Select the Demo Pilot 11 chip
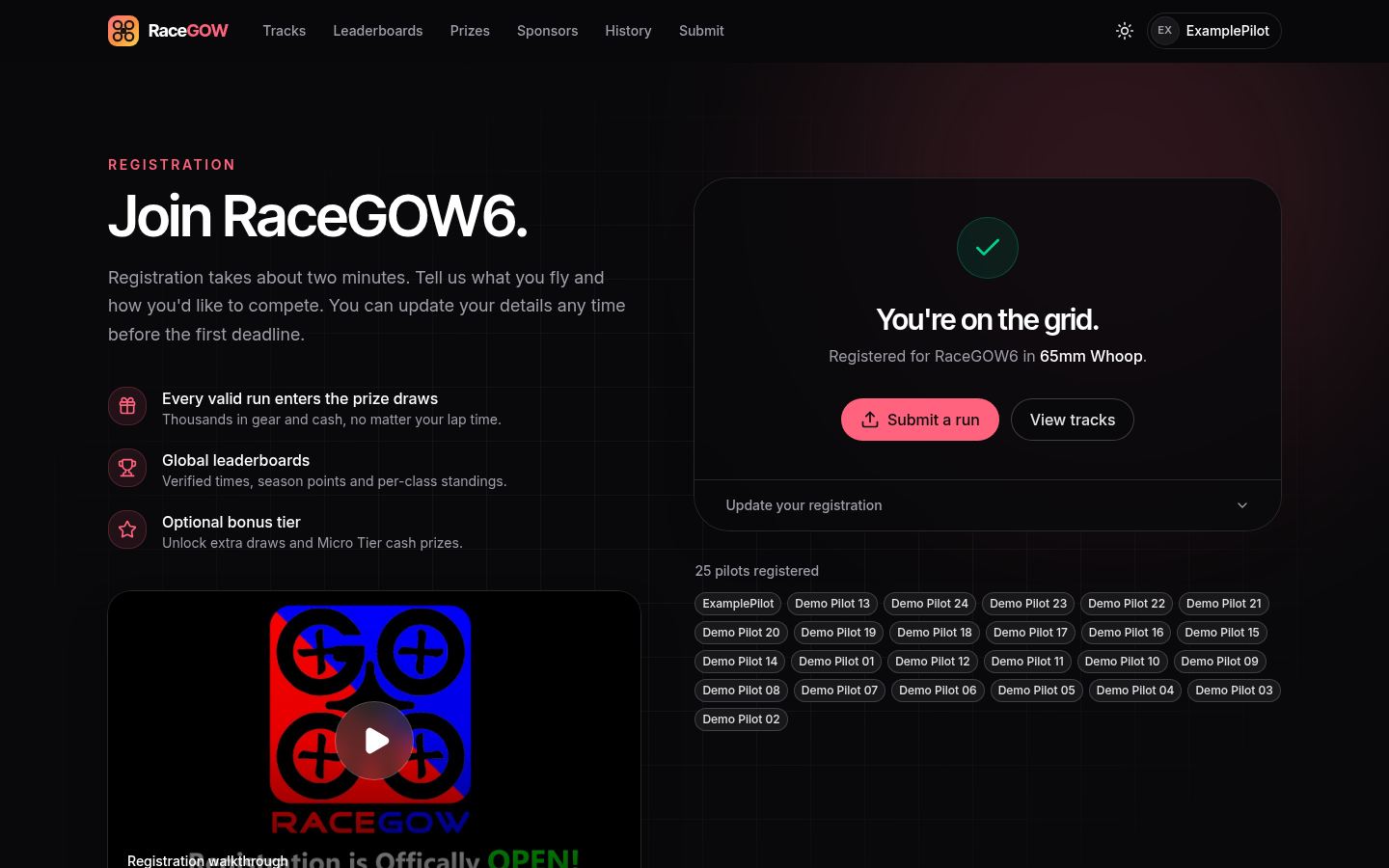This screenshot has height=868, width=1389. 1027,662
